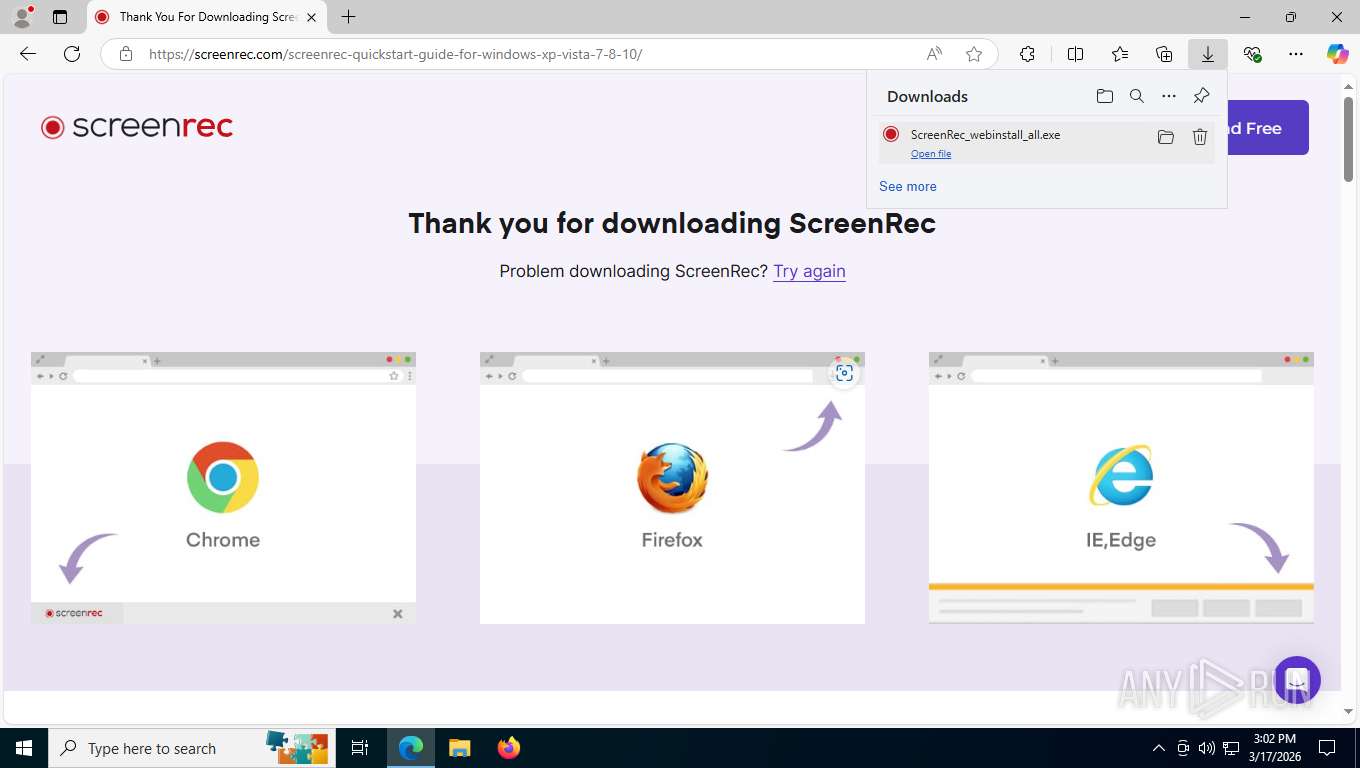Click the Chrome instruction image
The image size is (1360, 768).
point(223,488)
